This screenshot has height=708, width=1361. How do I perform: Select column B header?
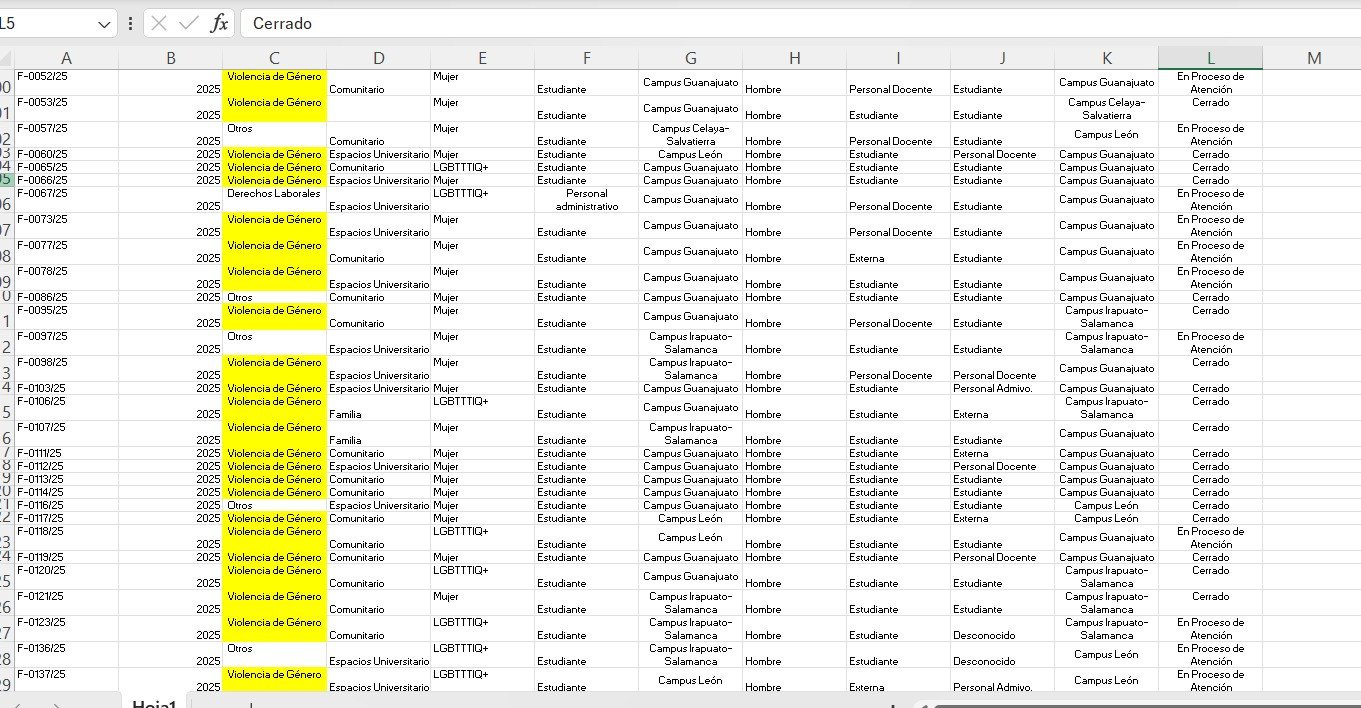tap(170, 58)
